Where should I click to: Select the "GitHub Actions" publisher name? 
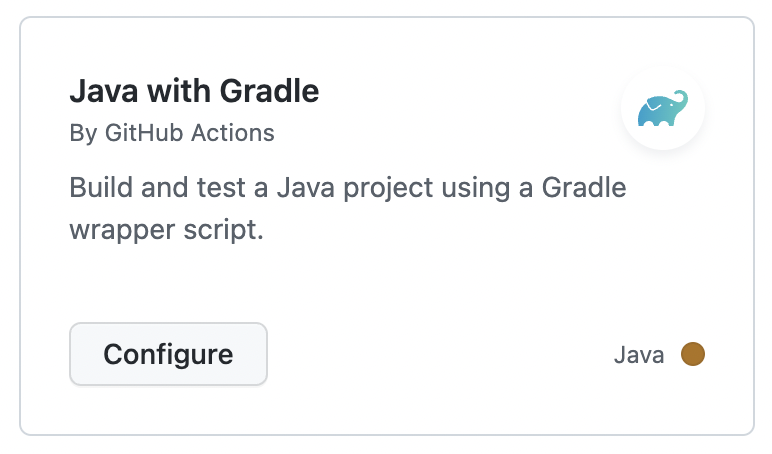pos(189,133)
